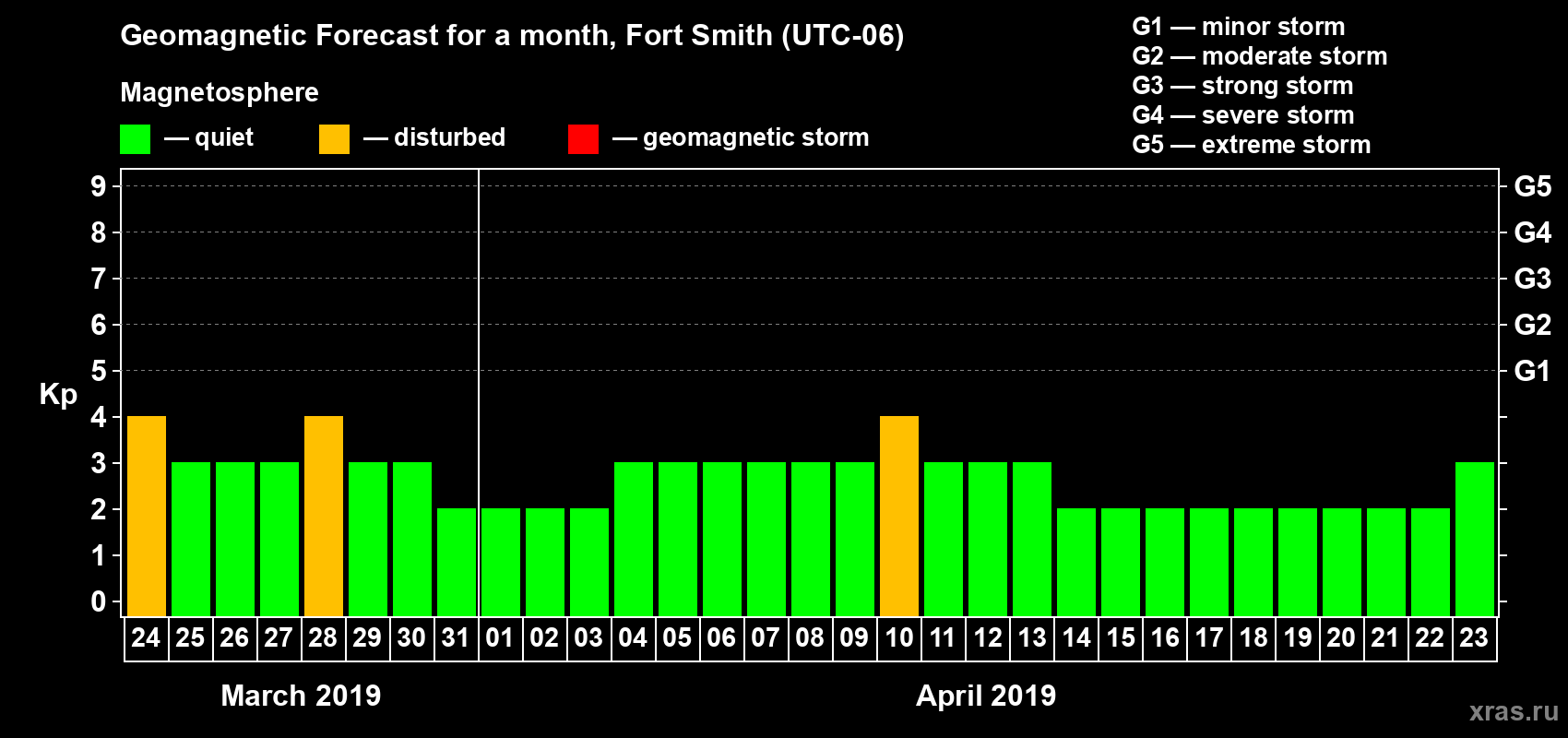1568x738 pixels.
Task: Click the green quiet legend swatch
Action: [135, 139]
